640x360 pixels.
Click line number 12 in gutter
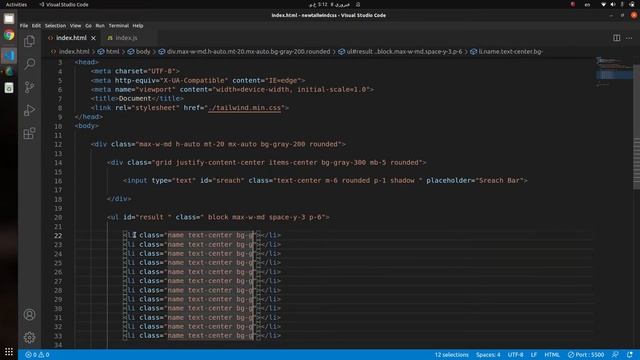(x=58, y=144)
